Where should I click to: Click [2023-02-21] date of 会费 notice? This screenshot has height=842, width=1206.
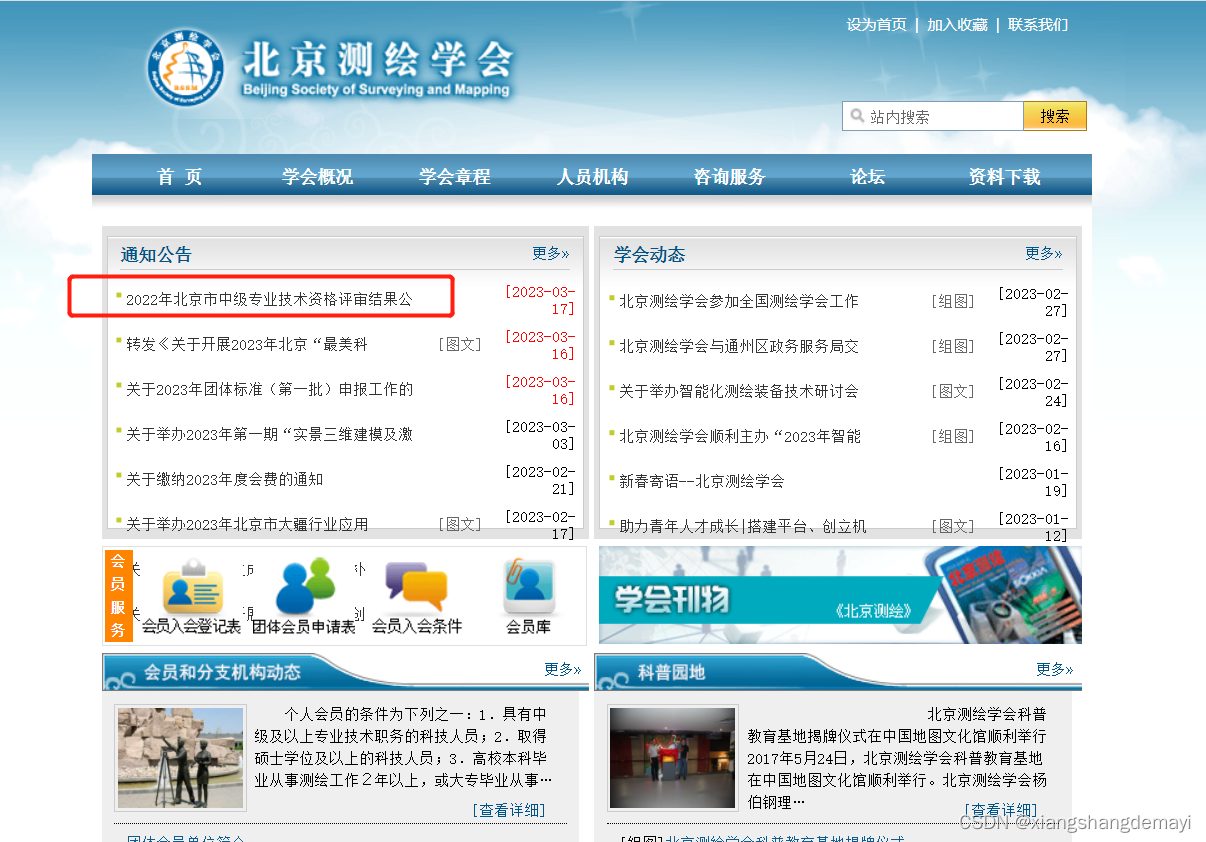coord(541,480)
